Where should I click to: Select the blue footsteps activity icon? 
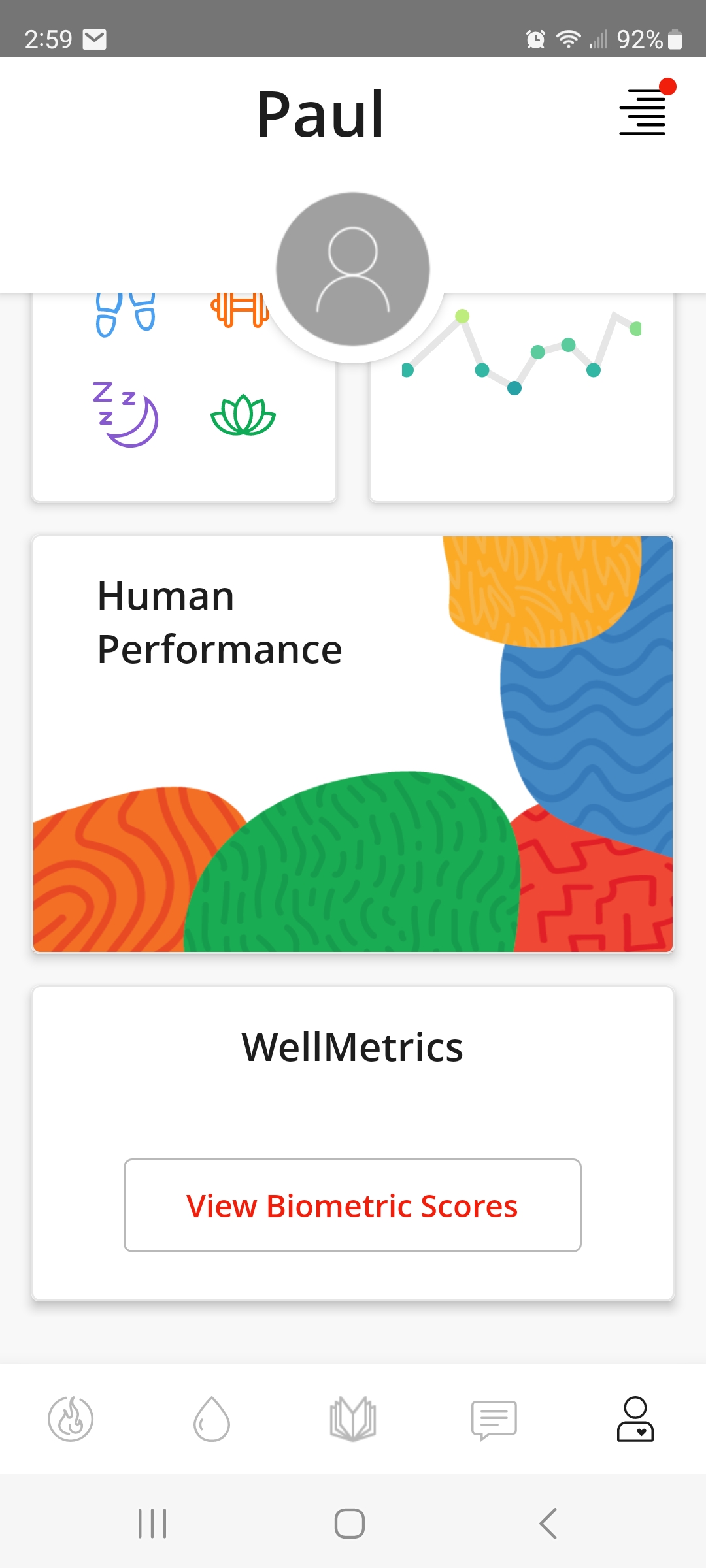126,314
